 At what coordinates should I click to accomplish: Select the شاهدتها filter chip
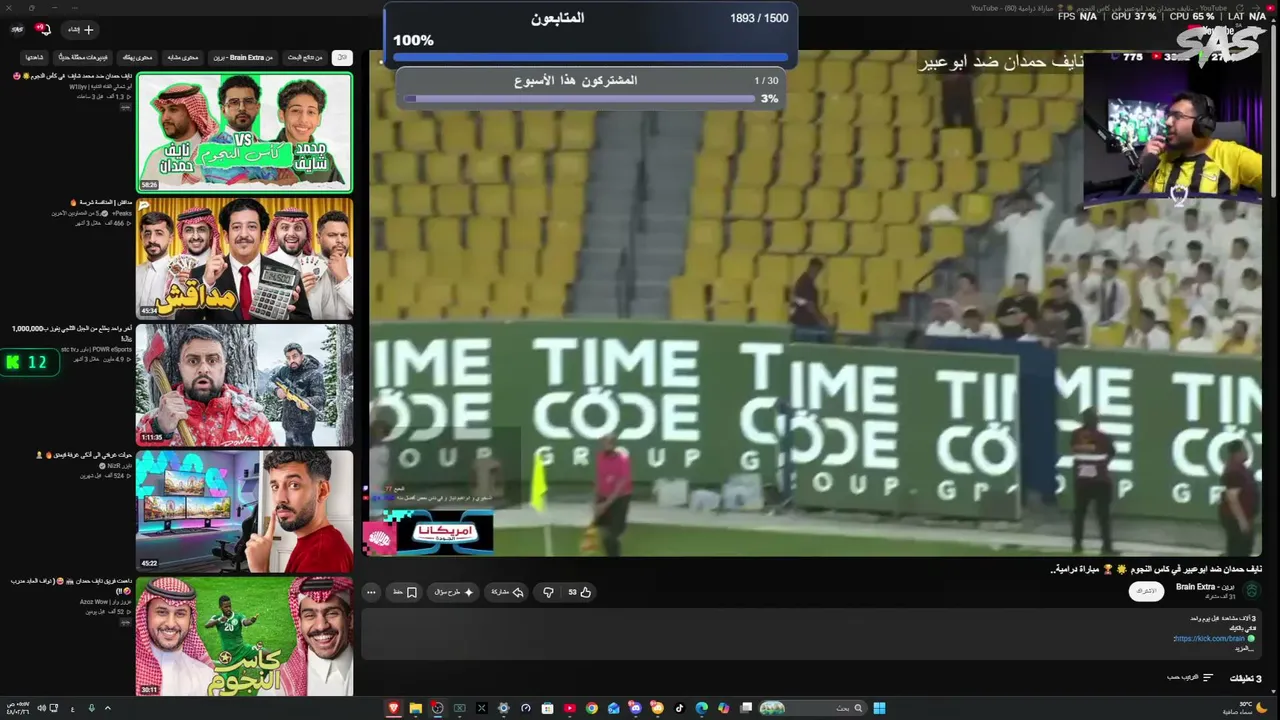tap(34, 57)
